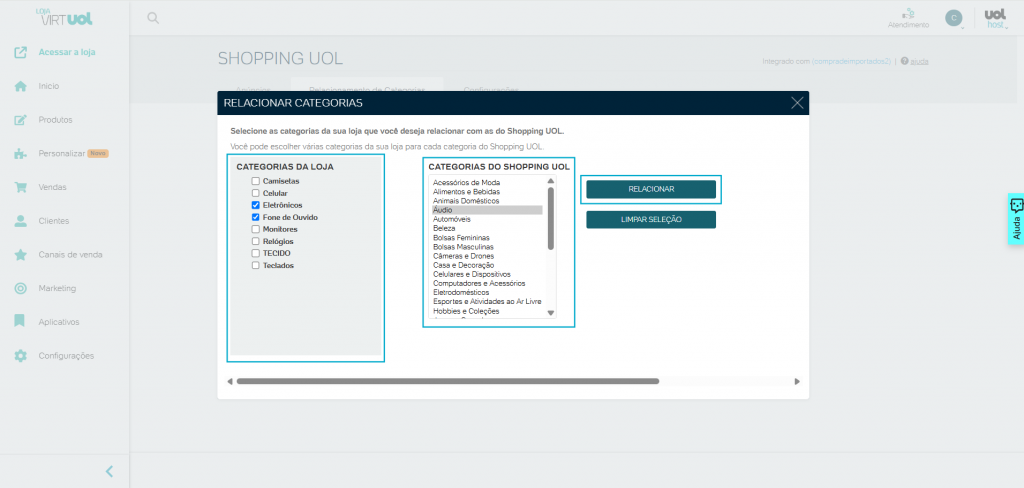The image size is (1024, 488).
Task: Open the Início menu item
Action: [49, 86]
